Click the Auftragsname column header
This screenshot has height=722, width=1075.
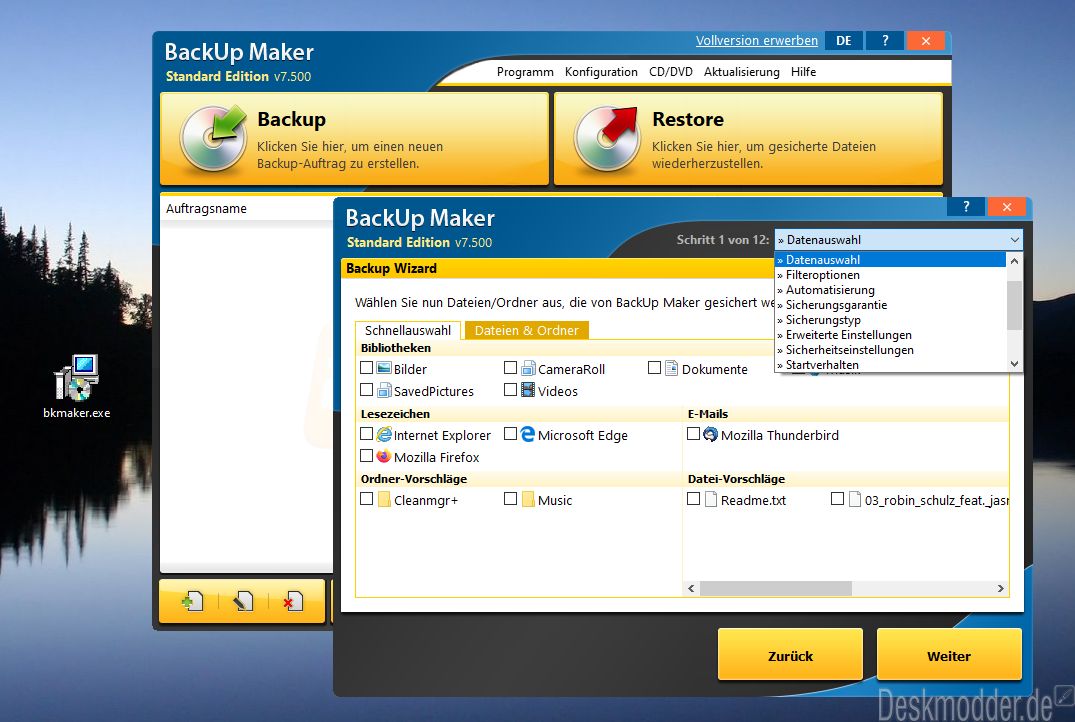click(247, 208)
